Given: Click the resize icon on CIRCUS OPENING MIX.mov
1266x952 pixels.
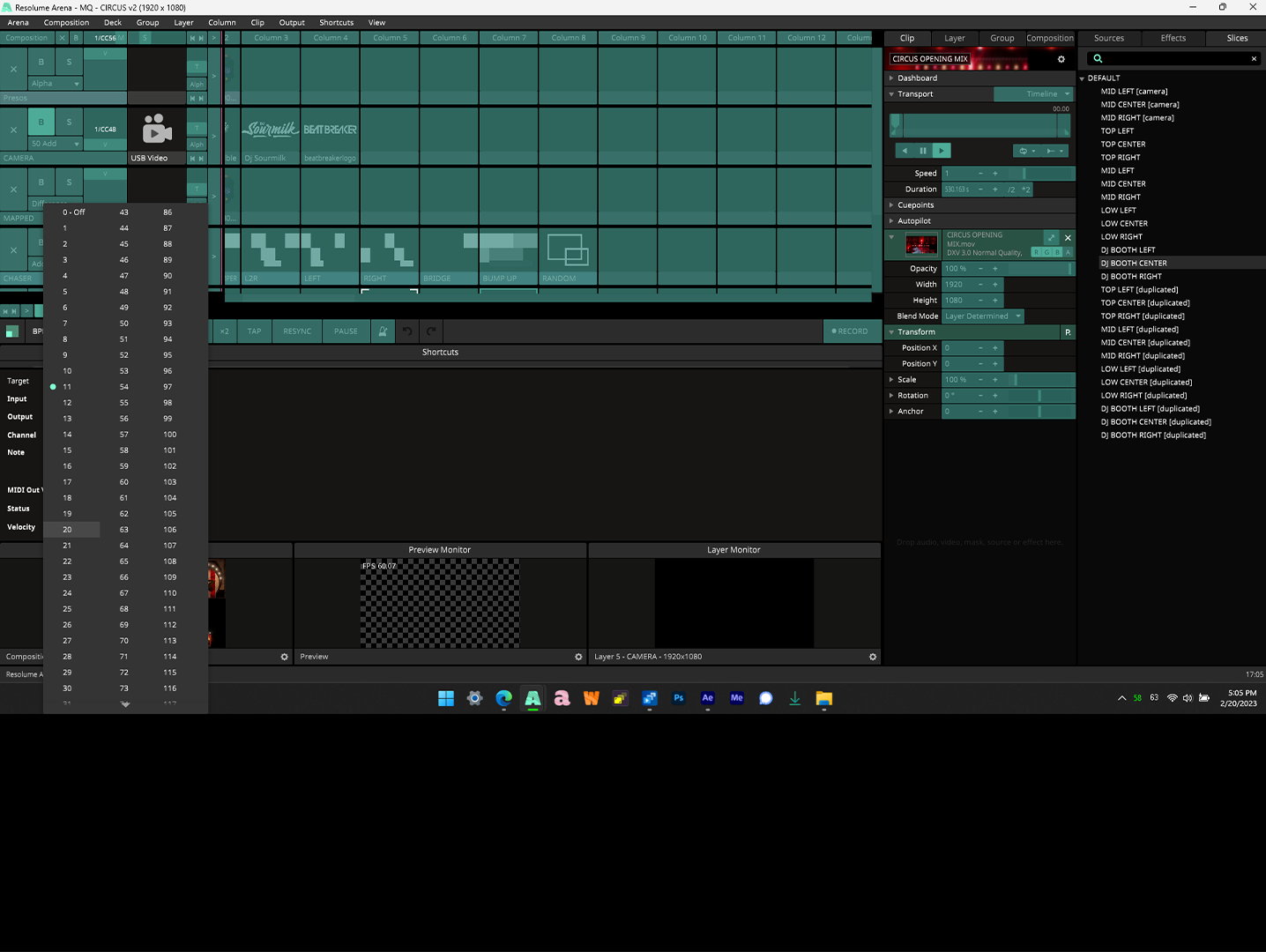Looking at the screenshot, I should click(x=1051, y=238).
